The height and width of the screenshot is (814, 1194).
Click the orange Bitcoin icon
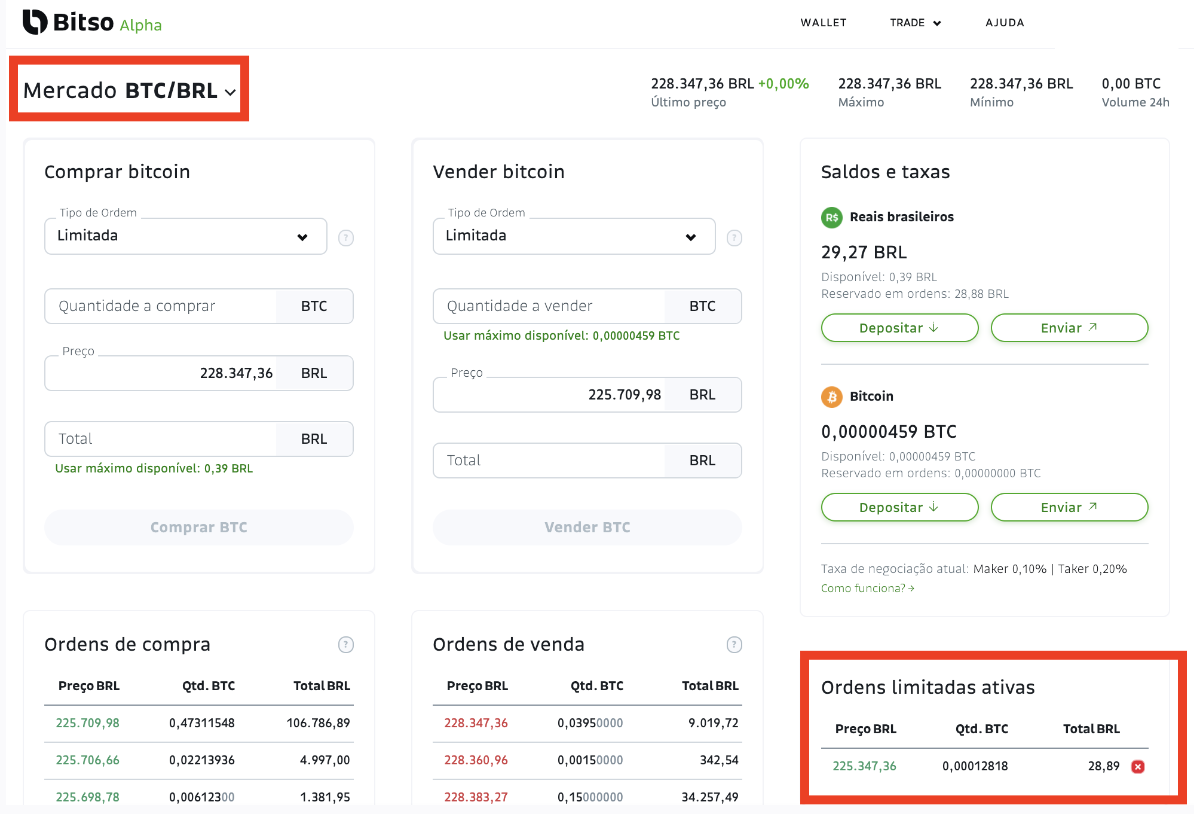point(832,397)
